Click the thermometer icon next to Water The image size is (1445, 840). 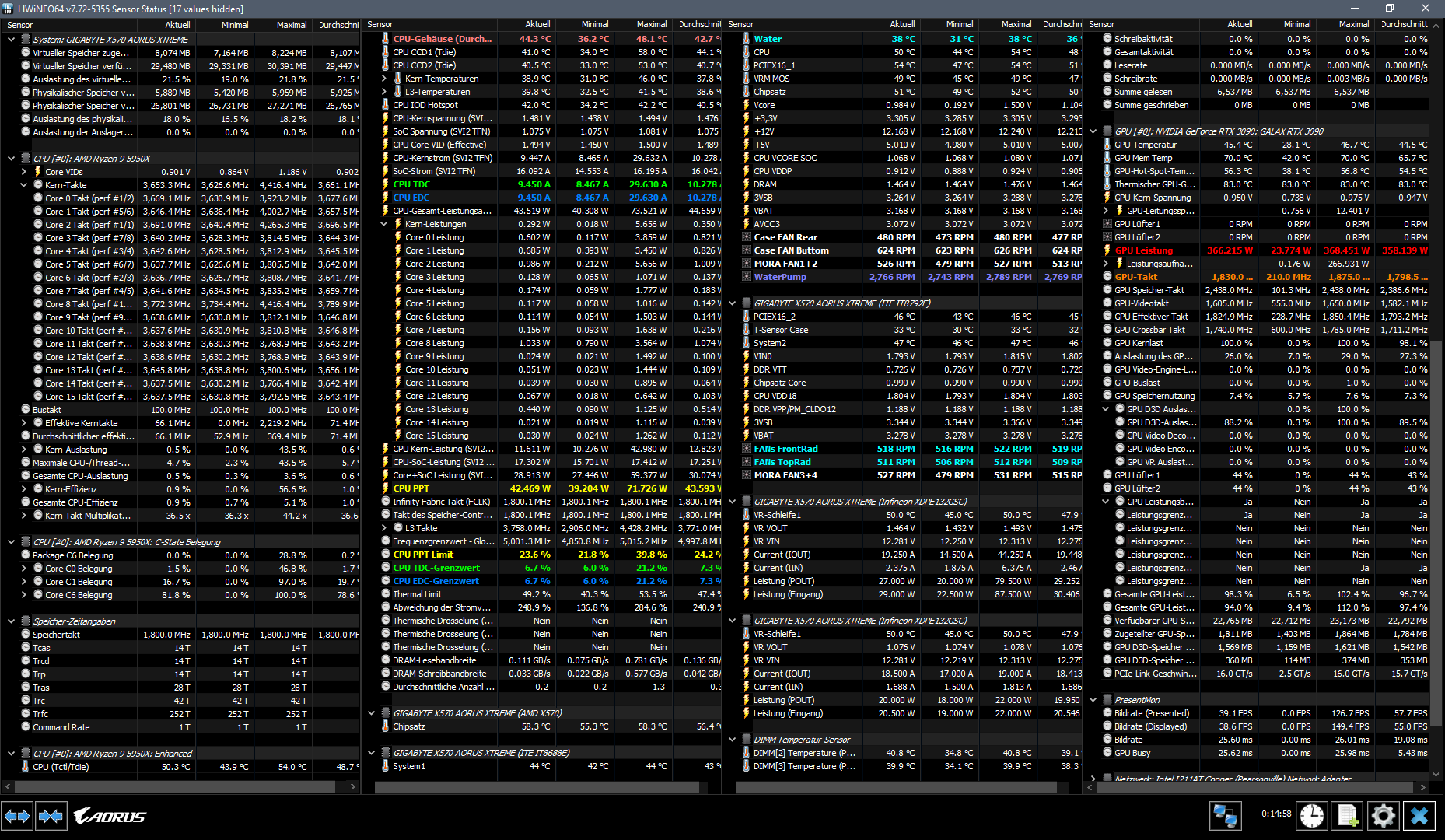746,39
